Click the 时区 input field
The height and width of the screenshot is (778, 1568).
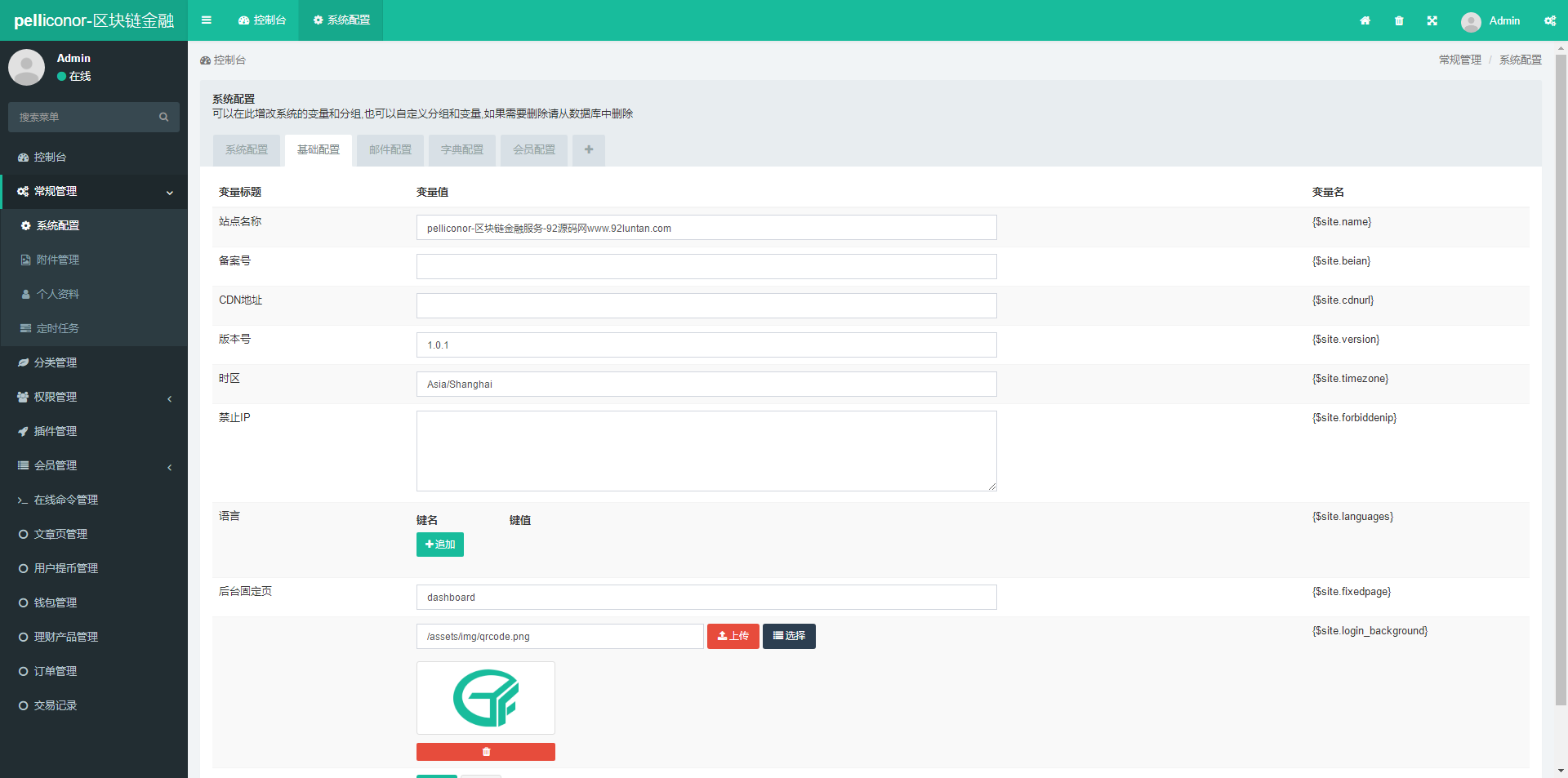(x=706, y=385)
